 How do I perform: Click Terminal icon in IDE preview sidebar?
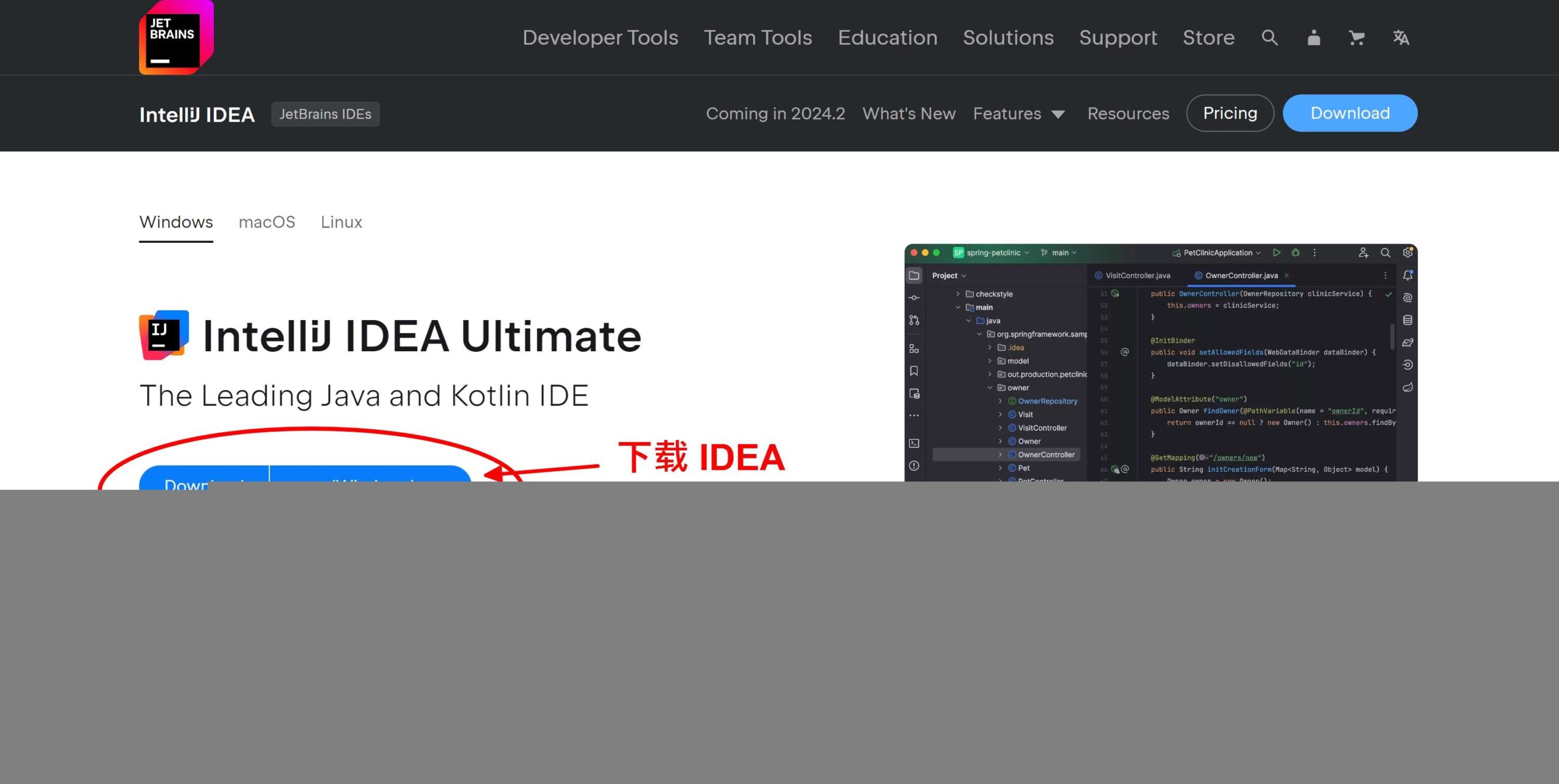click(914, 444)
